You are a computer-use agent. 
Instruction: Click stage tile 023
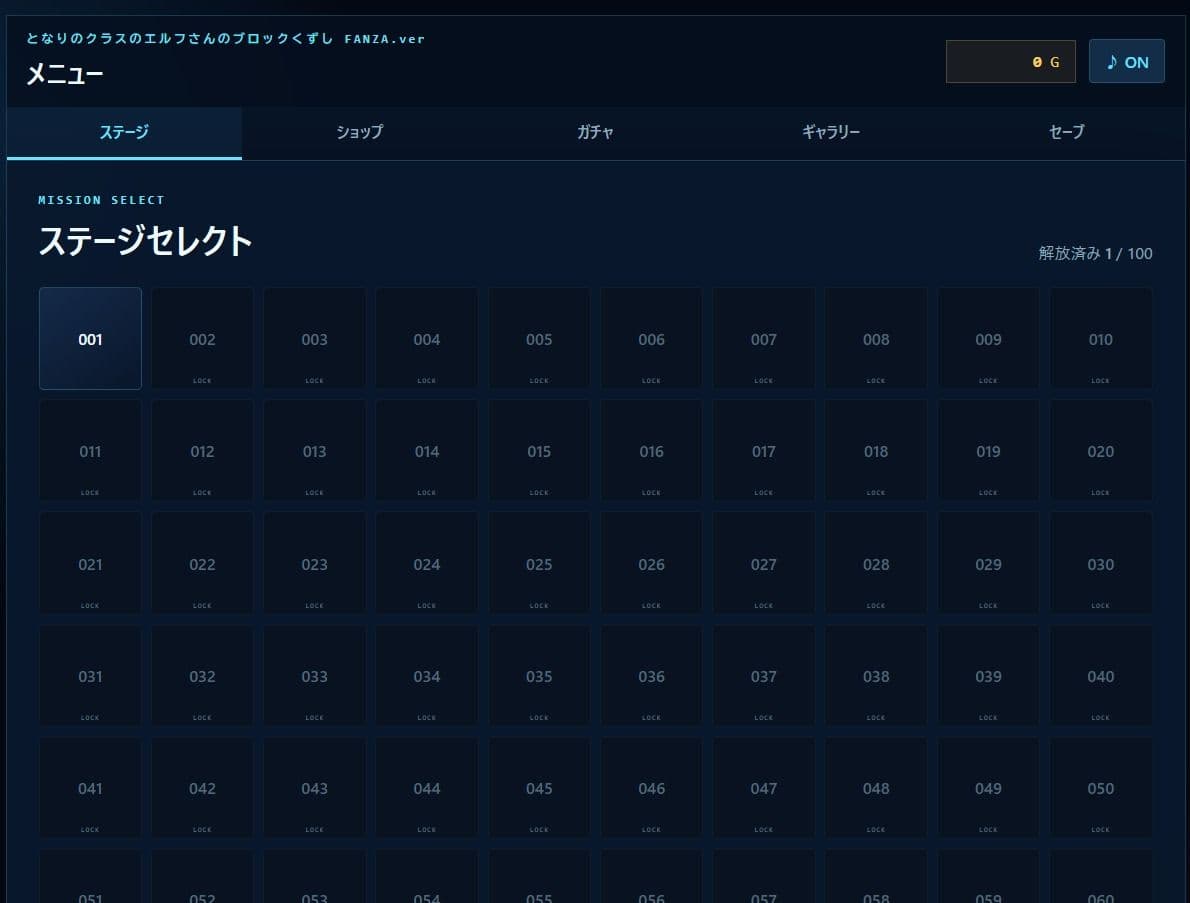click(315, 563)
